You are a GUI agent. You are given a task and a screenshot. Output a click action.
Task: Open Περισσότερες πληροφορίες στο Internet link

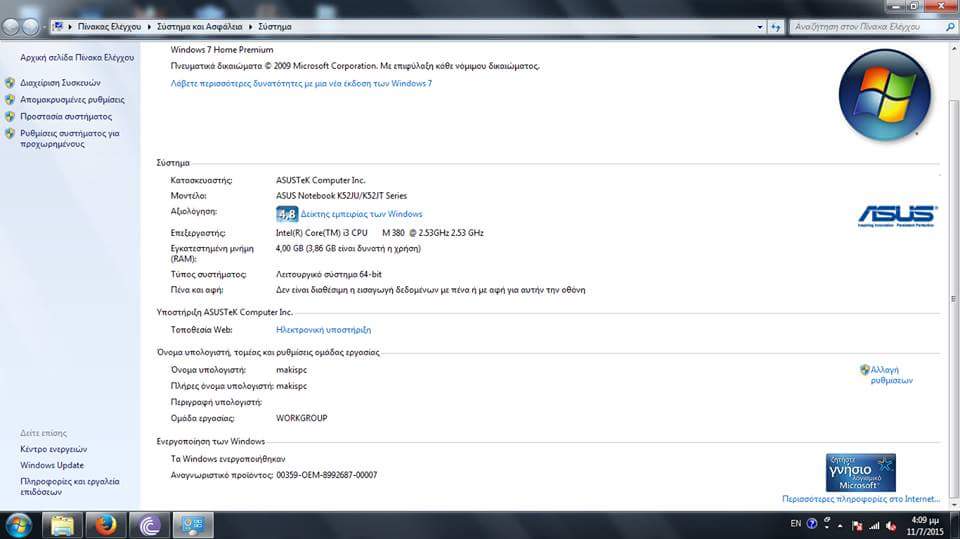coord(860,499)
